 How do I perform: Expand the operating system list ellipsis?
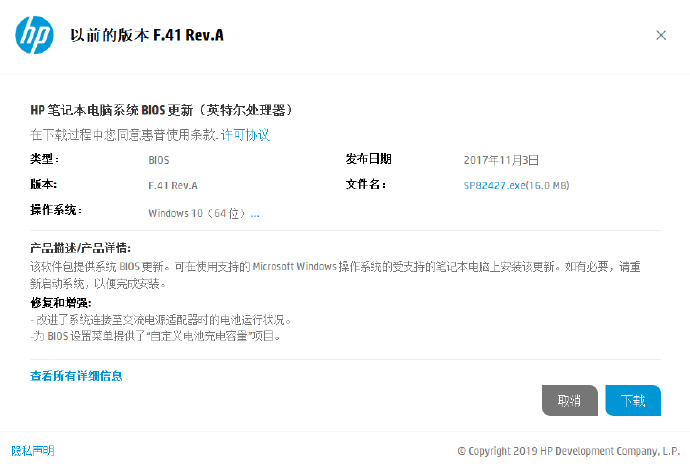[255, 214]
